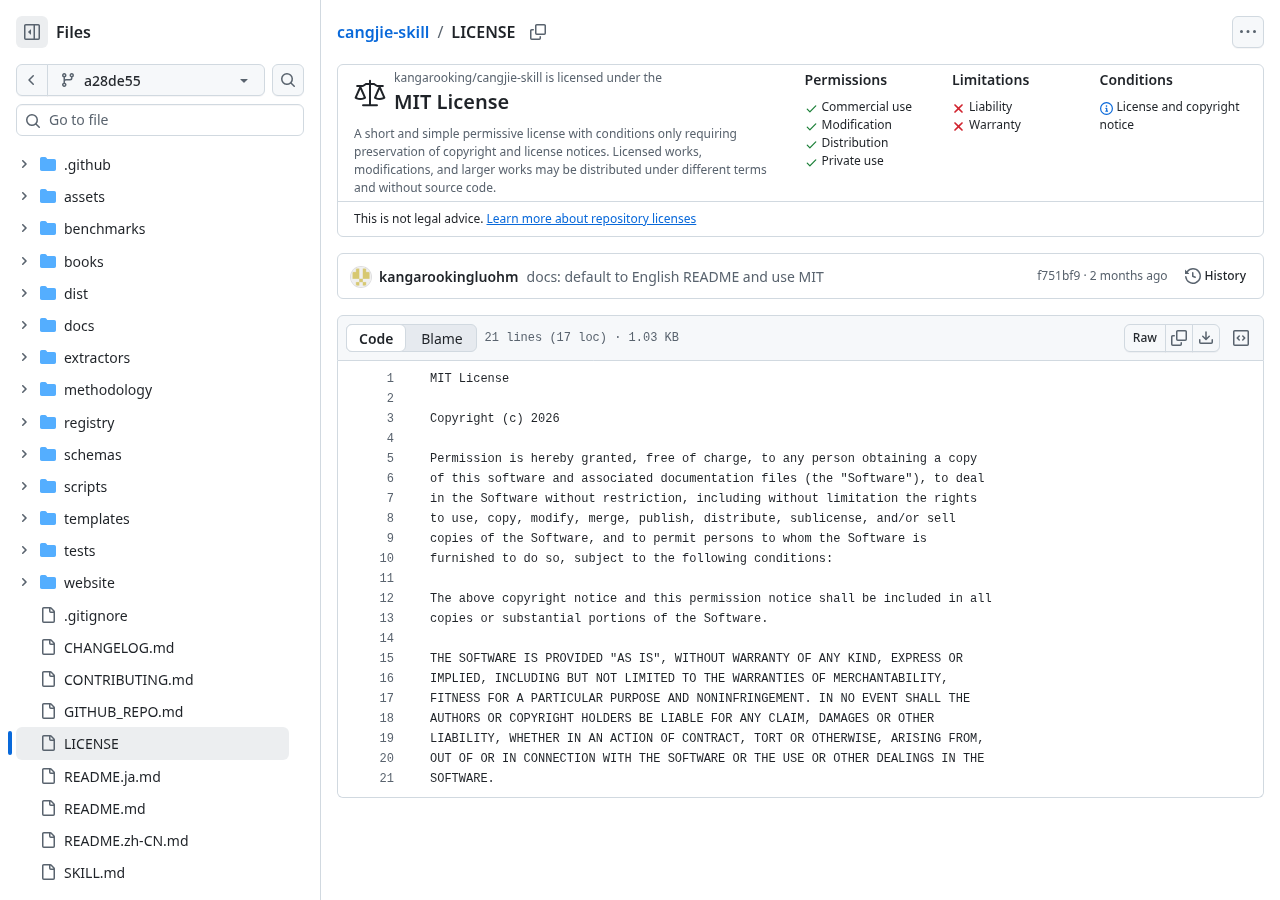Image resolution: width=1280 pixels, height=900 pixels.
Task: Copy raw file contents
Action: click(1179, 338)
